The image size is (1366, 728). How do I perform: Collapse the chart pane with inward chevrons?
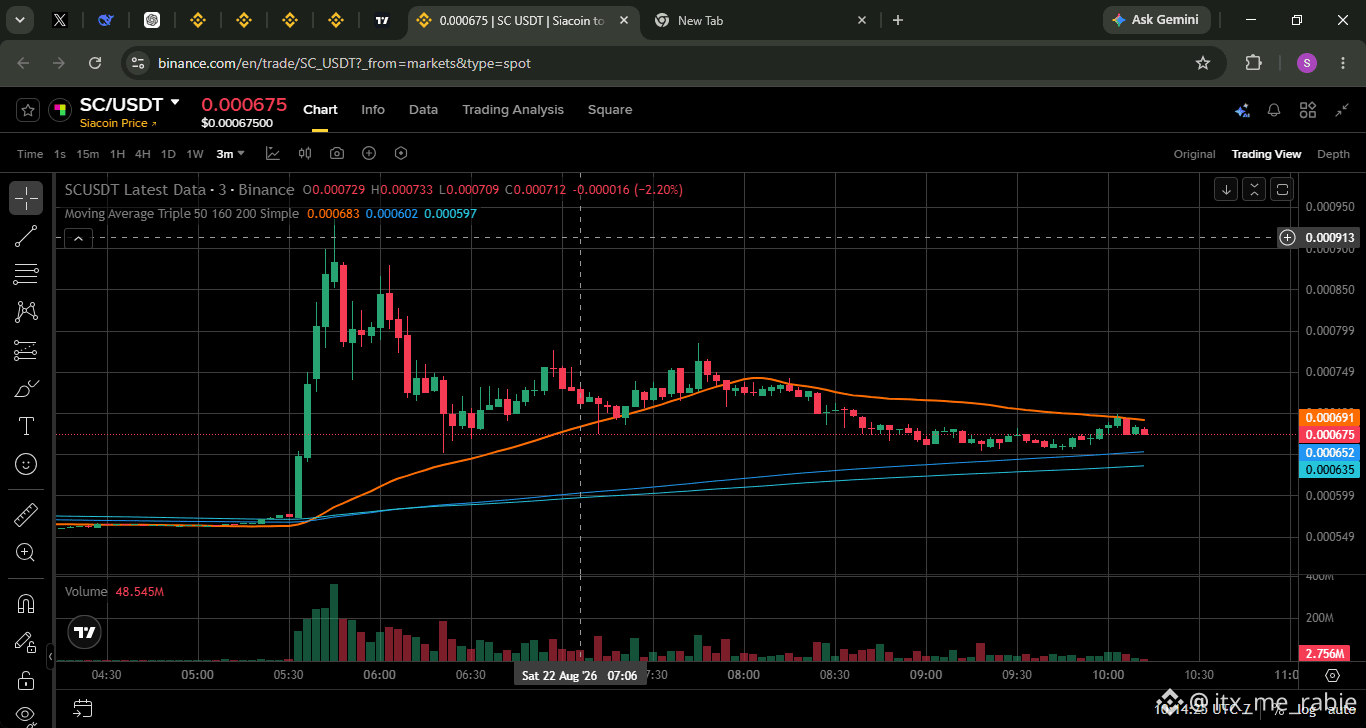point(1254,189)
